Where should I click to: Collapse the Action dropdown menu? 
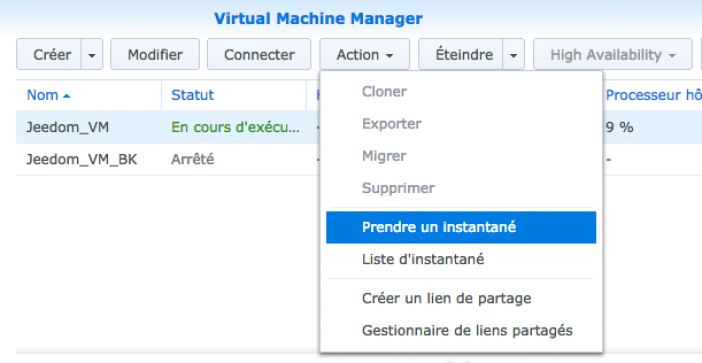[x=364, y=55]
